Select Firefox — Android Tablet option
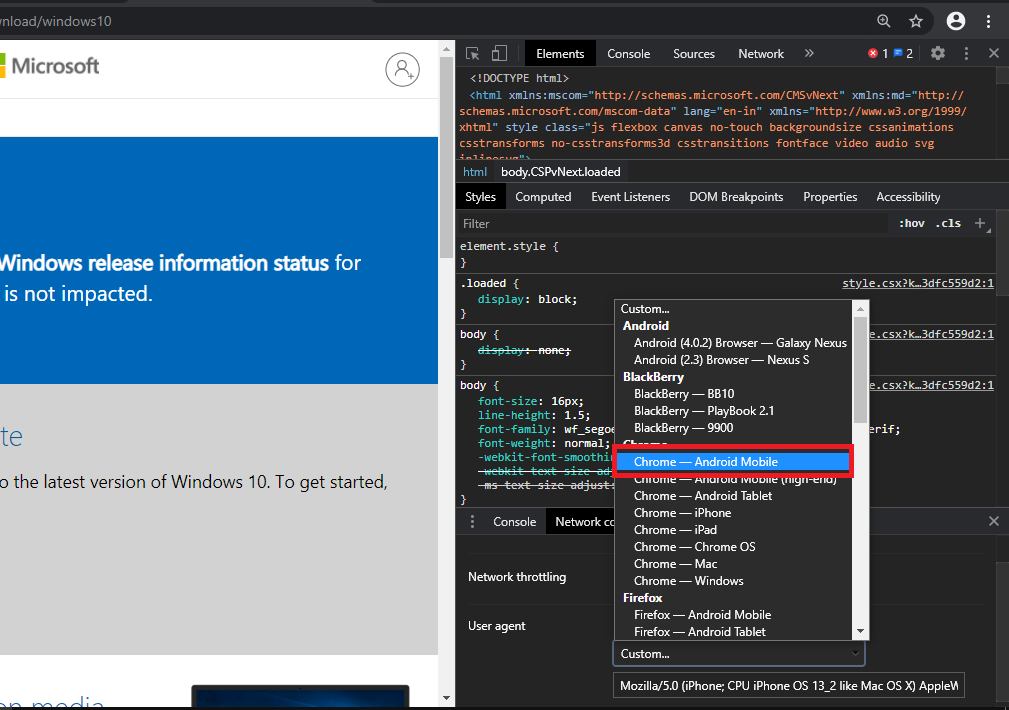This screenshot has height=710, width=1009. [x=703, y=631]
